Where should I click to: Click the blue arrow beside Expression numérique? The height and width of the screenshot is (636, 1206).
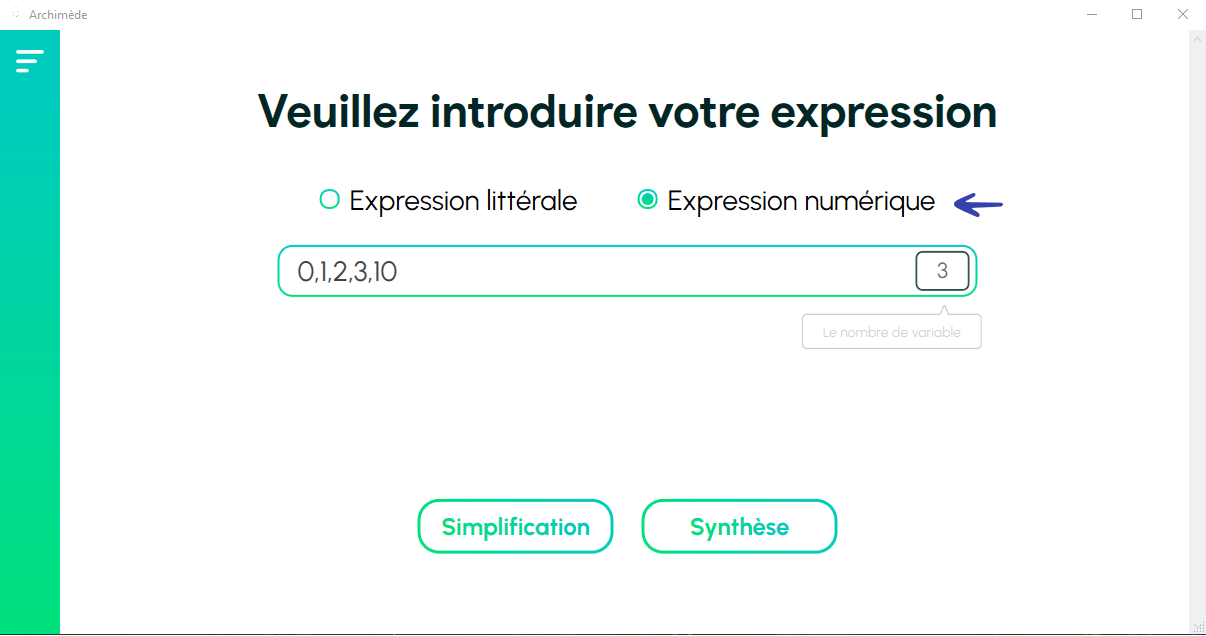click(978, 204)
